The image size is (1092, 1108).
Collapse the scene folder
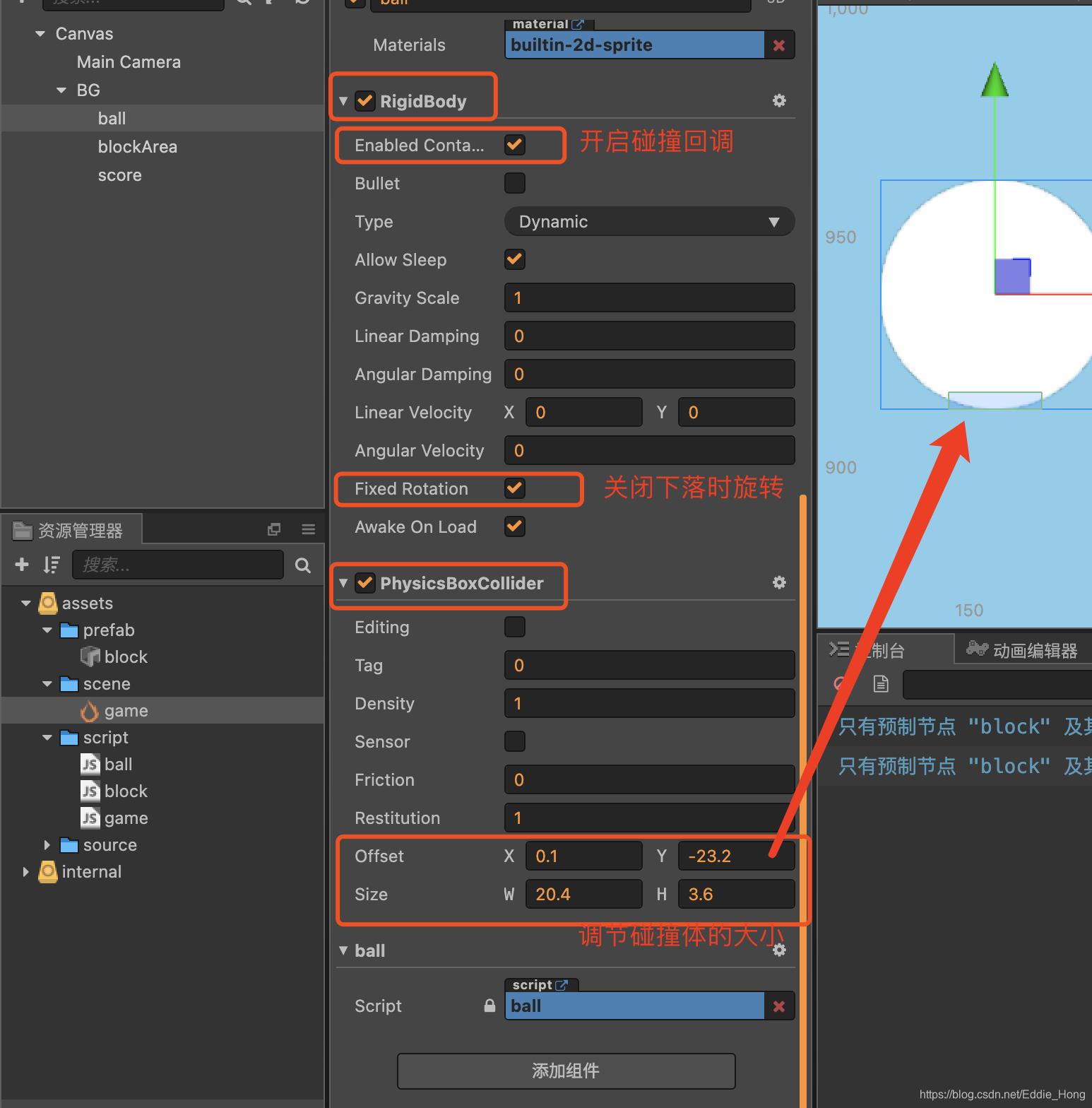[47, 684]
